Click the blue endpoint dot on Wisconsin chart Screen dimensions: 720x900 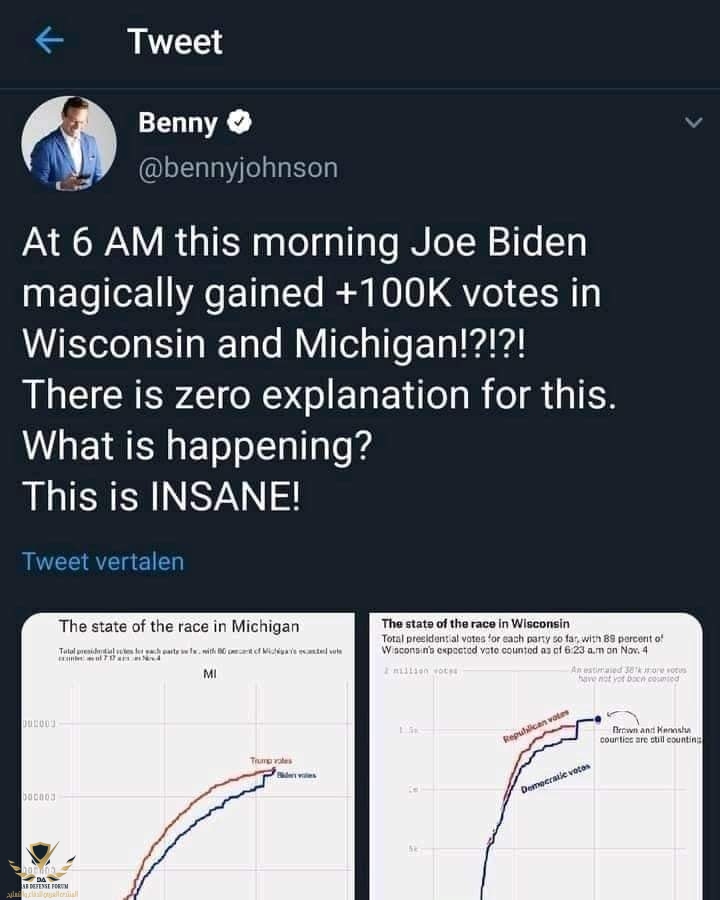point(598,718)
